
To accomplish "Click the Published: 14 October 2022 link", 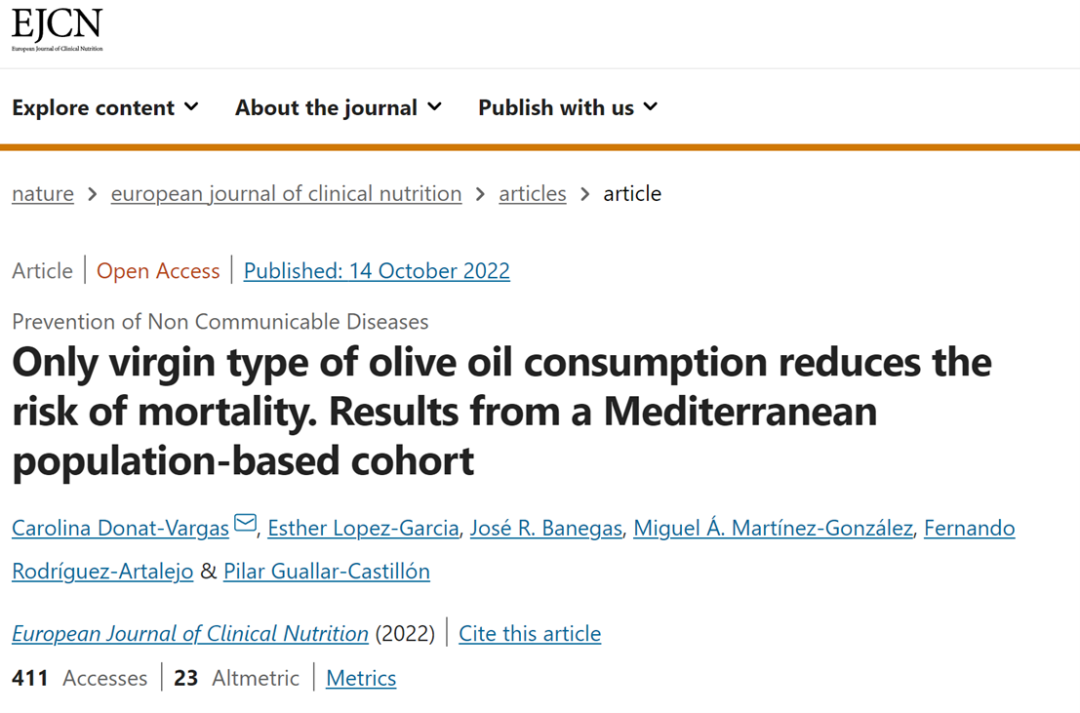I will [377, 271].
